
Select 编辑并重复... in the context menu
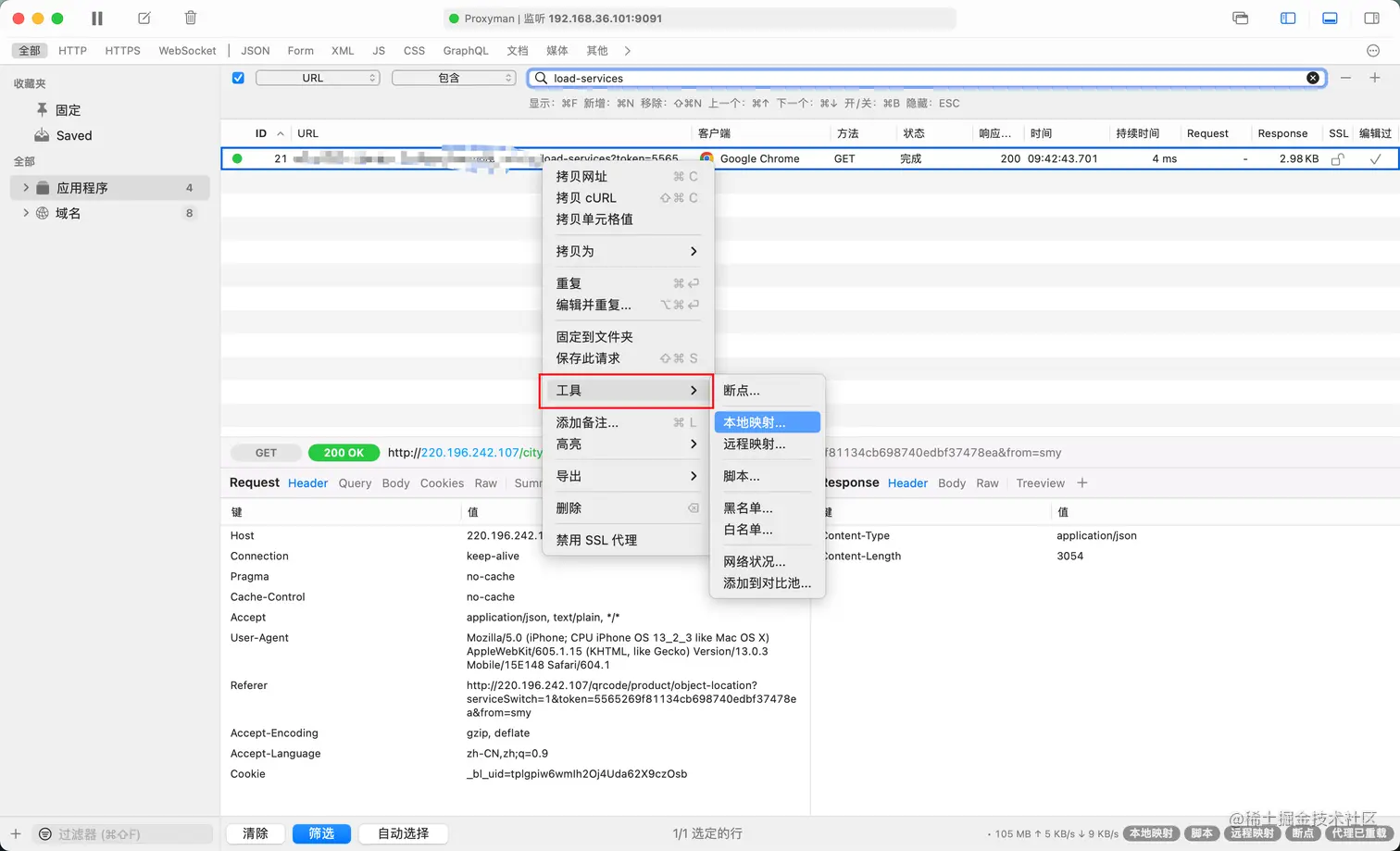tap(627, 305)
